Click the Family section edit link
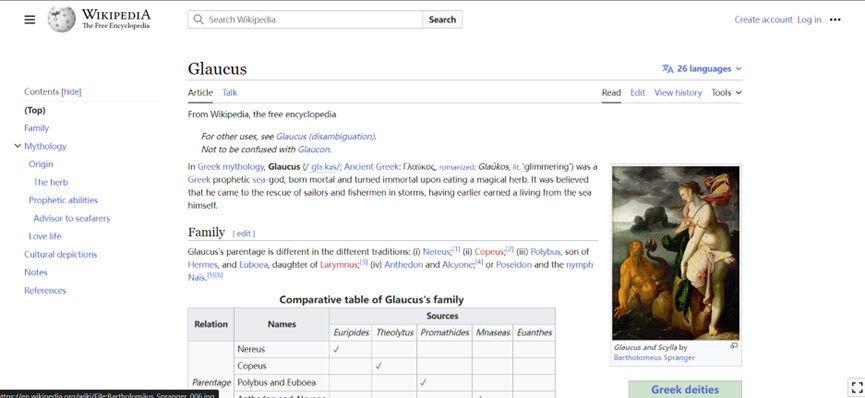865x398 pixels. coord(244,234)
